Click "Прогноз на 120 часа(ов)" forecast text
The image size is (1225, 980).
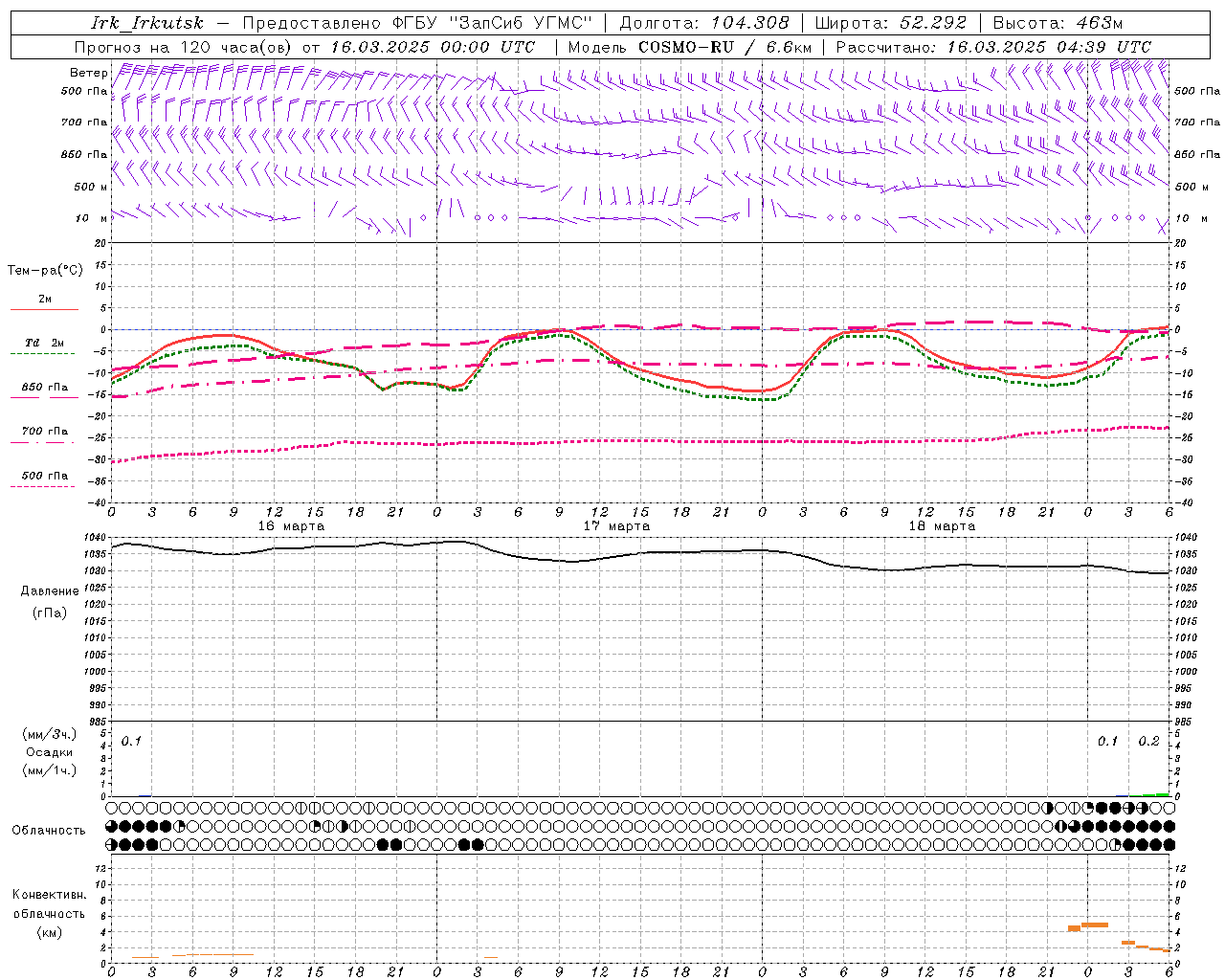tap(184, 46)
